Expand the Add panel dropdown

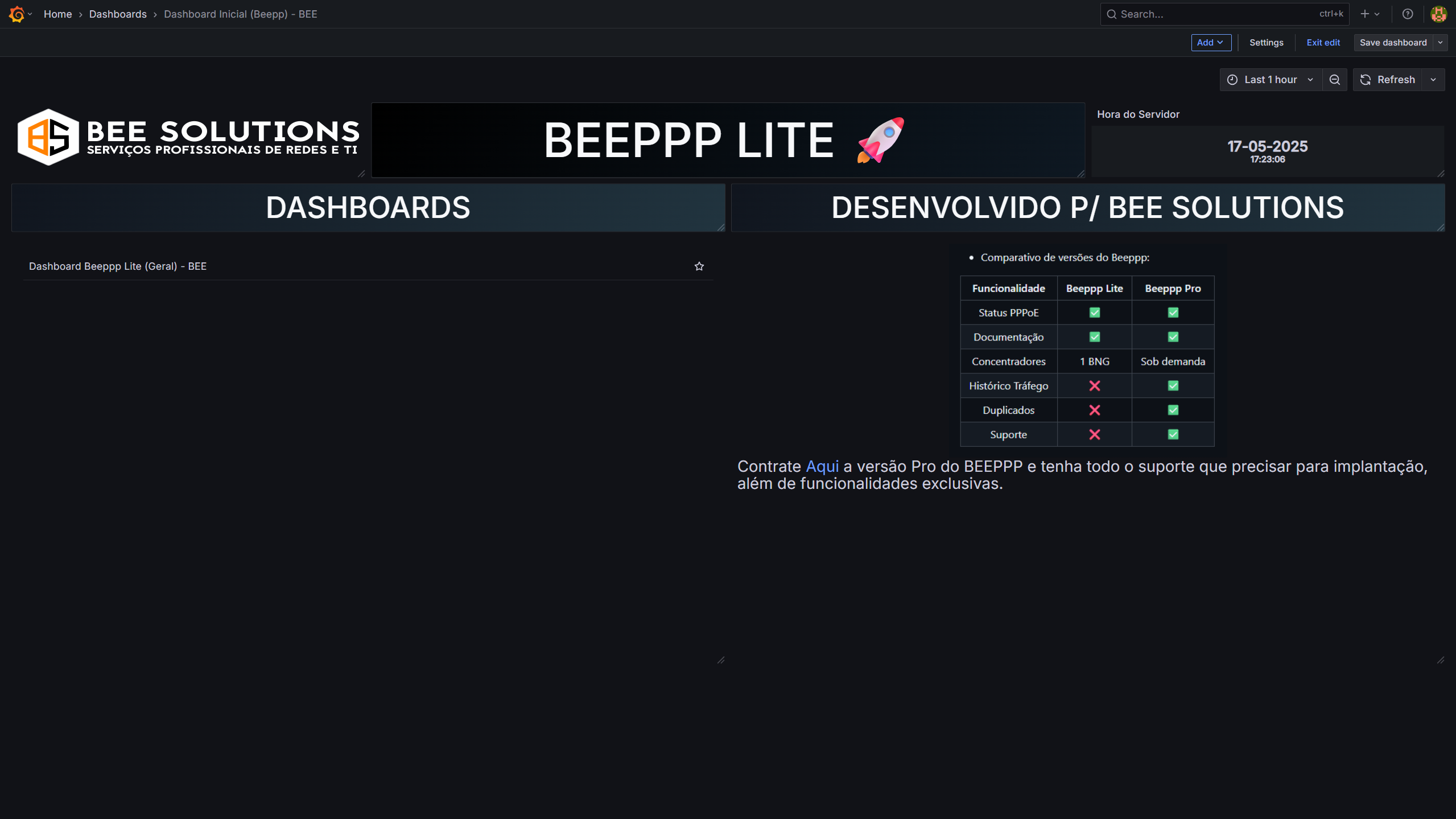coord(1210,42)
